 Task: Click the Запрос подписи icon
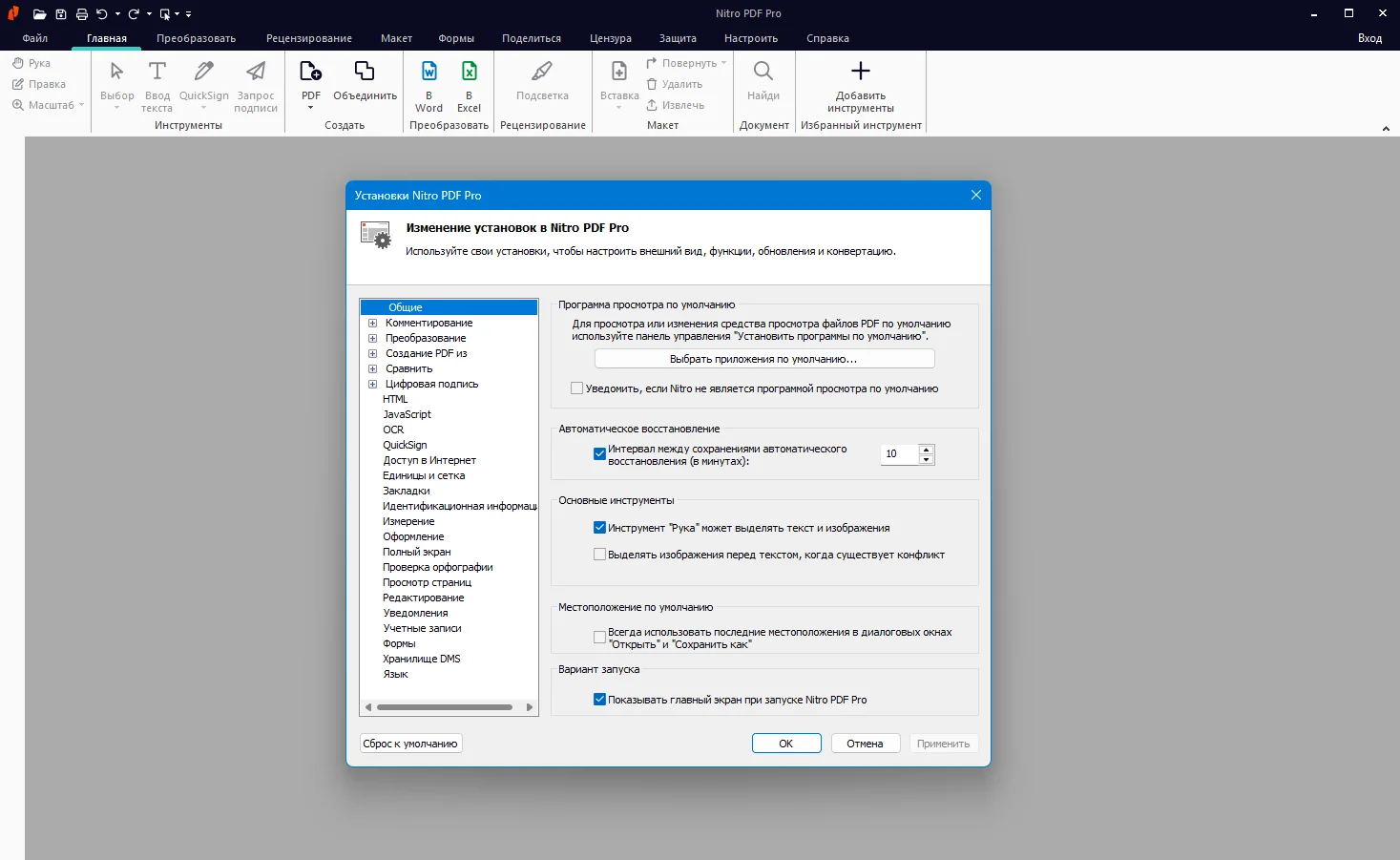256,73
